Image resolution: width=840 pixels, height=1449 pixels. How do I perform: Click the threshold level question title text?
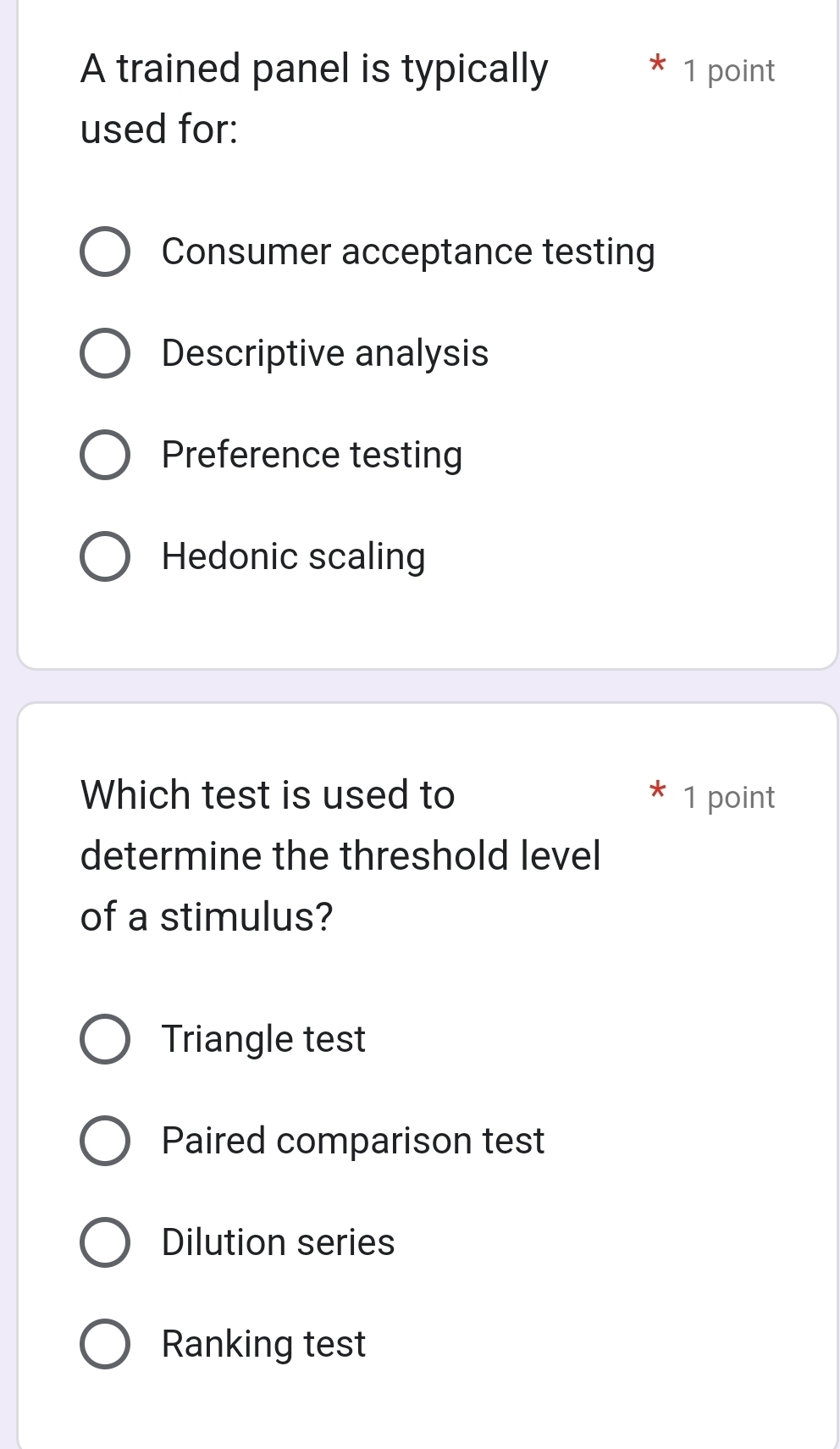click(340, 855)
